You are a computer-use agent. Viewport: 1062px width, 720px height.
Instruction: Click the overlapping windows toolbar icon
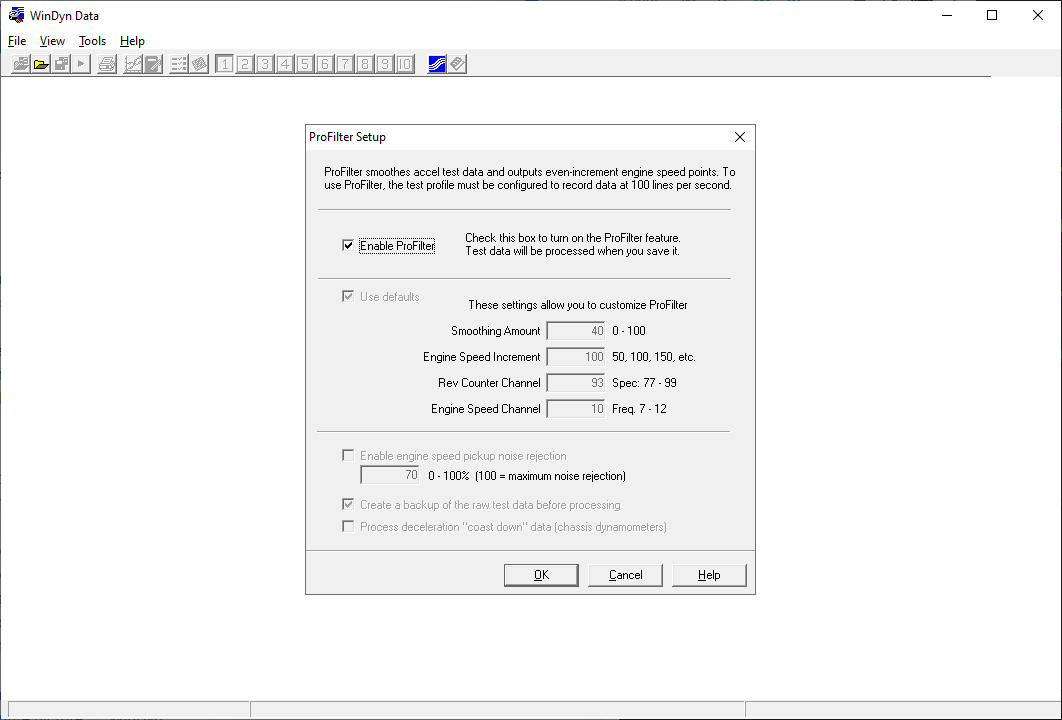coord(62,64)
